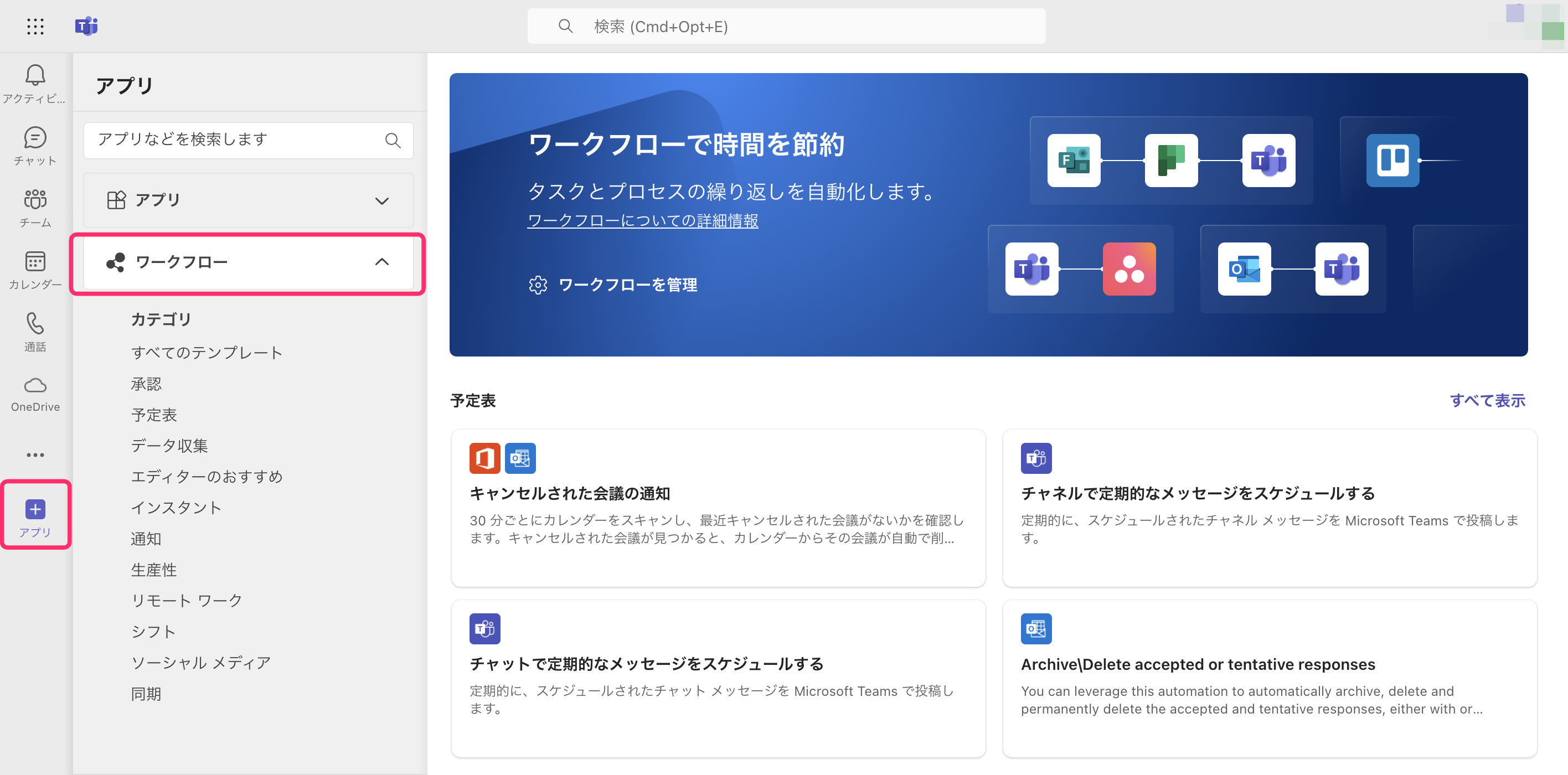This screenshot has width=1568, height=775.
Task: Click the app launcher grid icon
Action: [35, 26]
